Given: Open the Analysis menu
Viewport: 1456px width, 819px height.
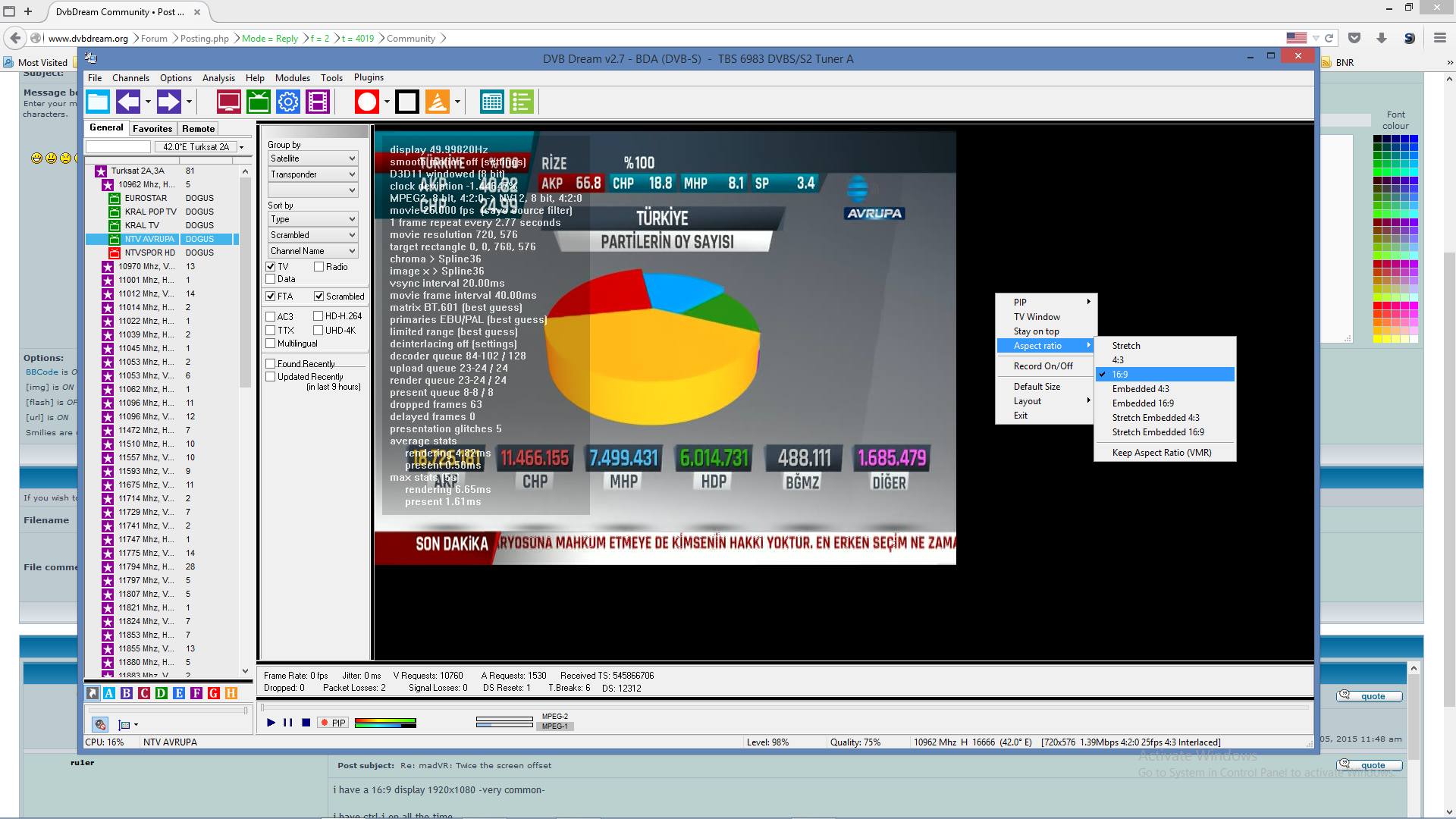Looking at the screenshot, I should pos(218,78).
